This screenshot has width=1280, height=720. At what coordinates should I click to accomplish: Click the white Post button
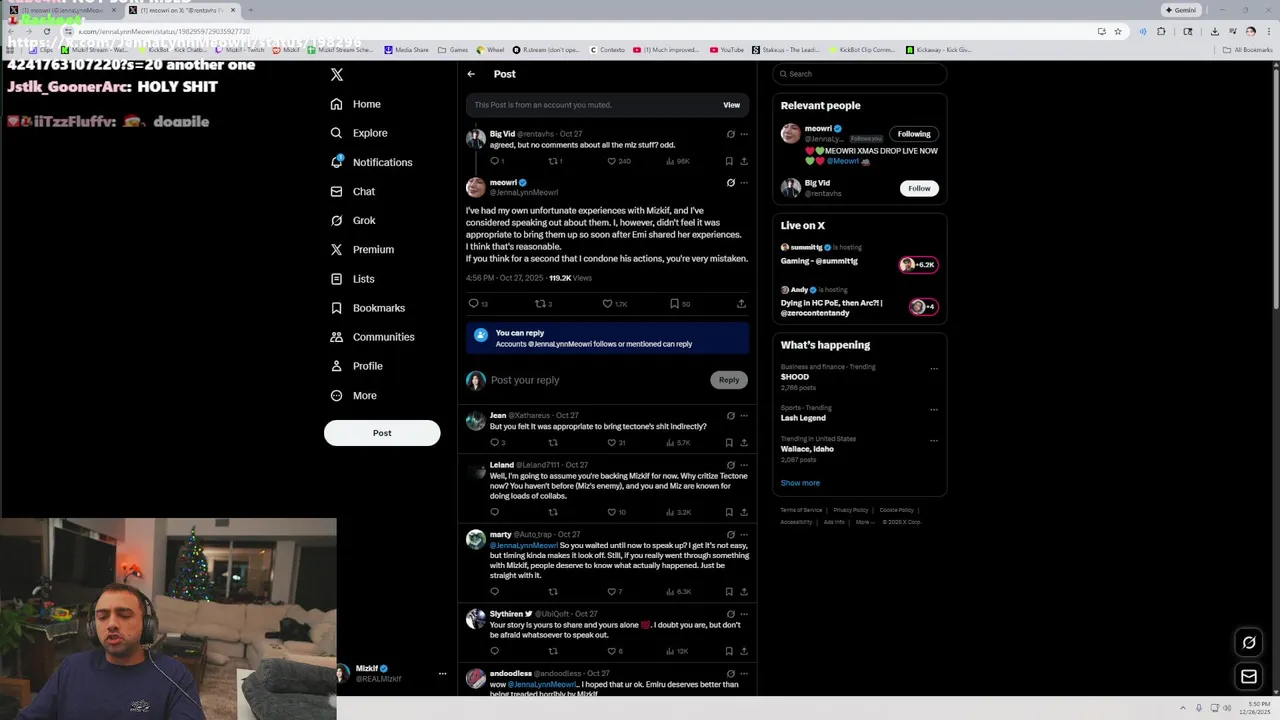click(382, 433)
